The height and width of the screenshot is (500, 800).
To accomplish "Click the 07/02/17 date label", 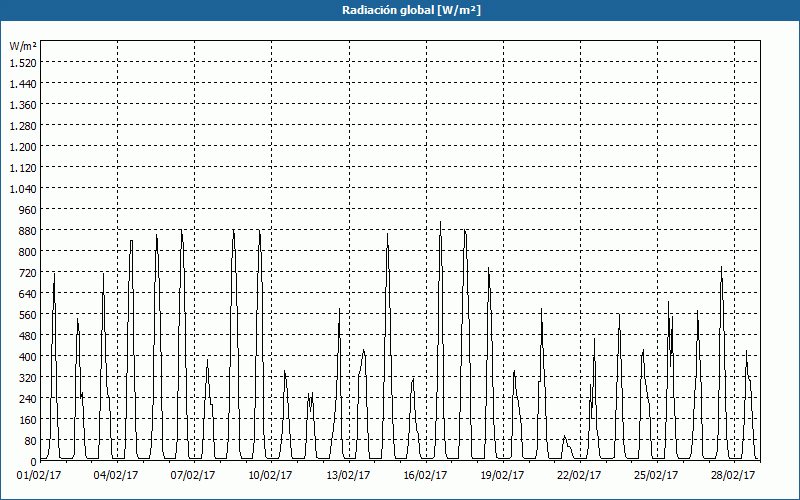I will point(193,476).
